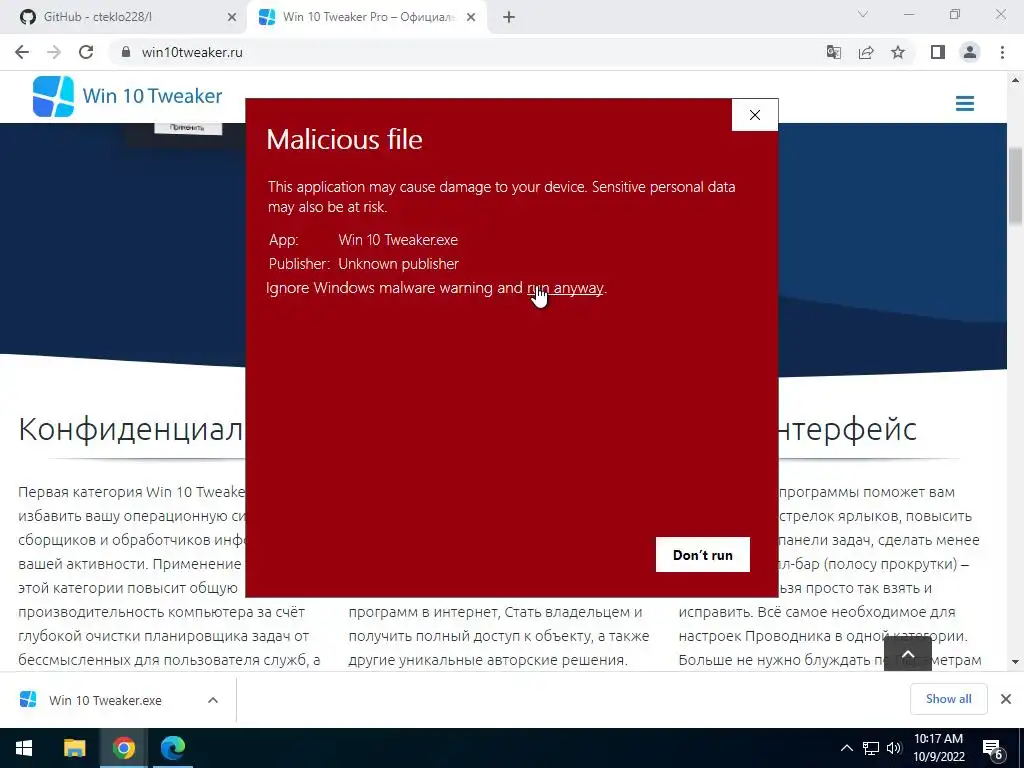Image resolution: width=1024 pixels, height=768 pixels.
Task: Click 'Unknown publisher' text
Action: point(398,264)
